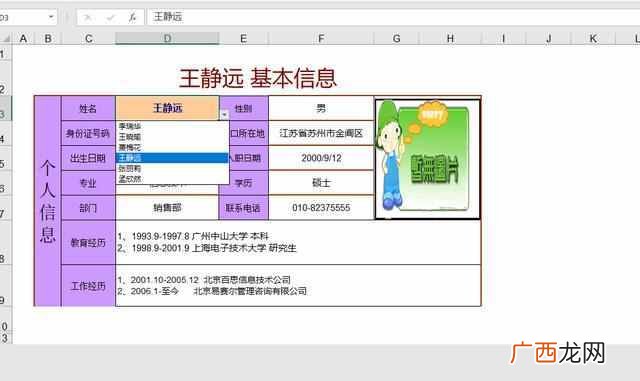Click the cell 江苏省苏州市金阊区
Screen dimensions: 640x381
(x=321, y=133)
